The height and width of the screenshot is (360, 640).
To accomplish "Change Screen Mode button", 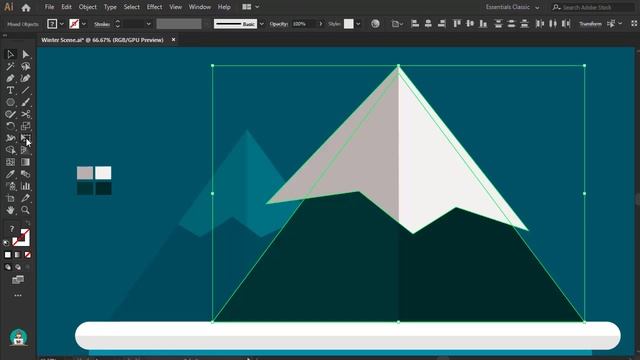I will [x=18, y=280].
